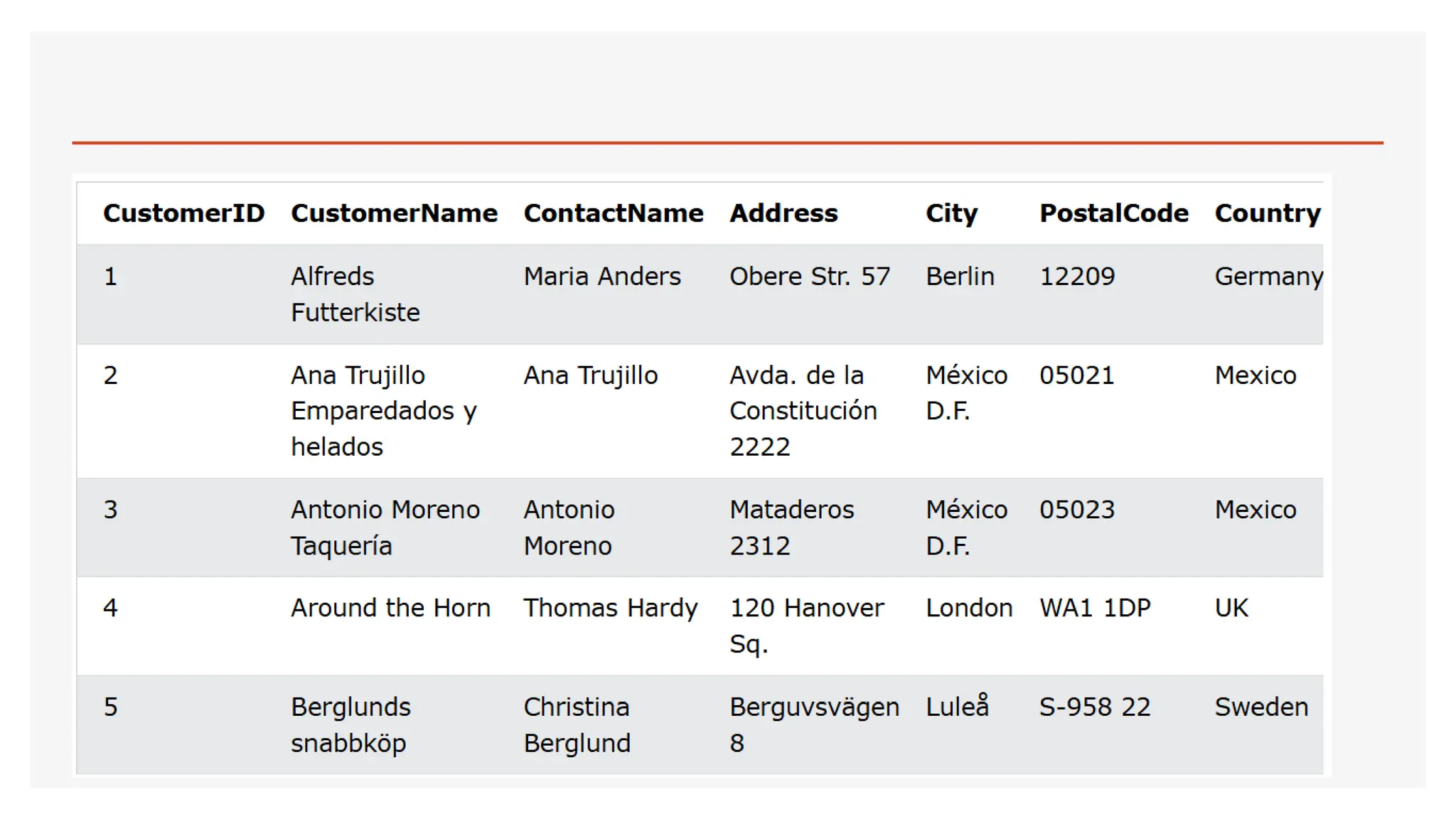Screen dimensions: 1456x819
Task: Click the Maria Anders contact cell
Action: click(x=601, y=276)
